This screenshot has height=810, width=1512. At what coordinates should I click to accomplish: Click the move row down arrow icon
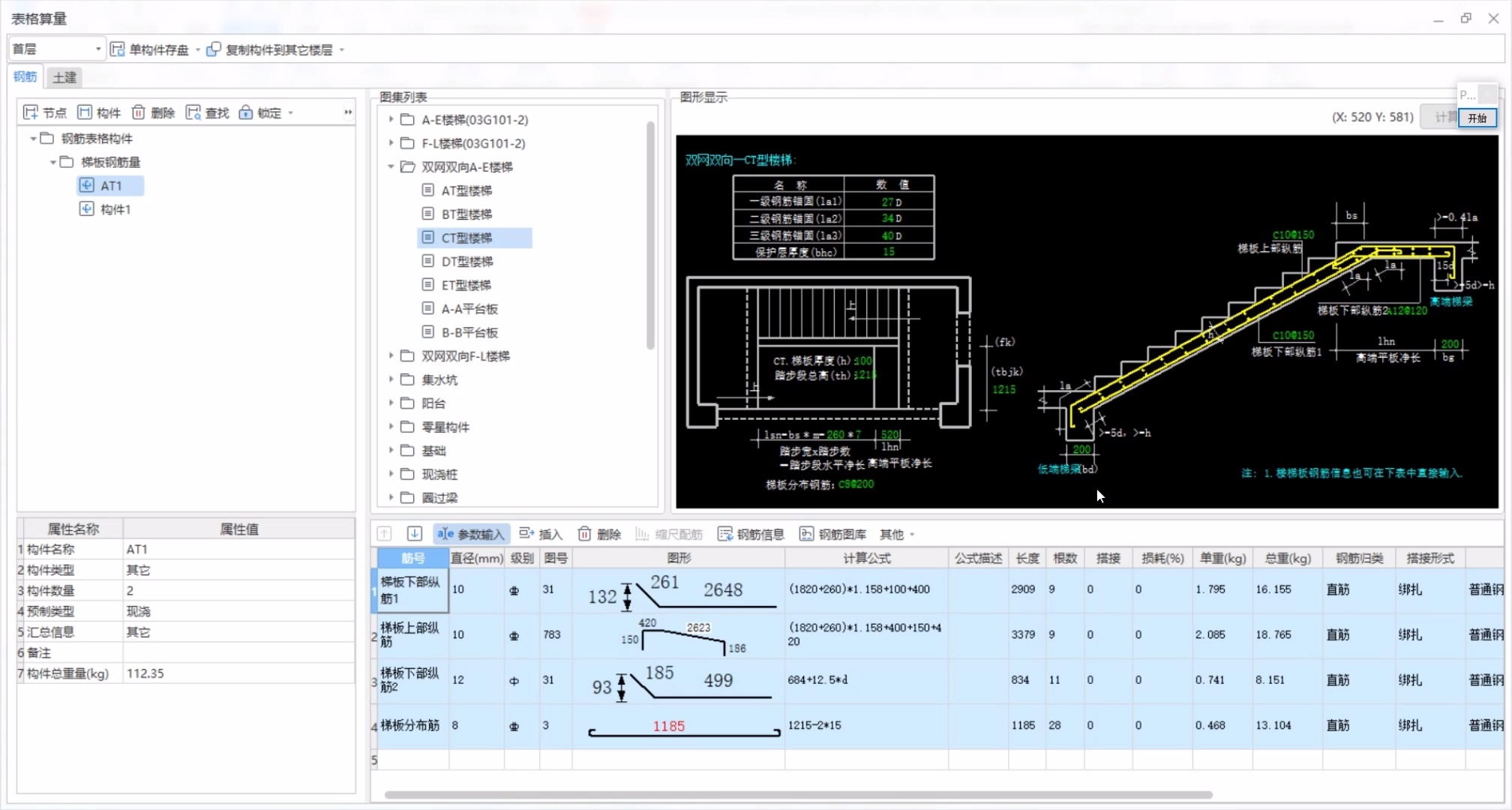click(x=414, y=534)
